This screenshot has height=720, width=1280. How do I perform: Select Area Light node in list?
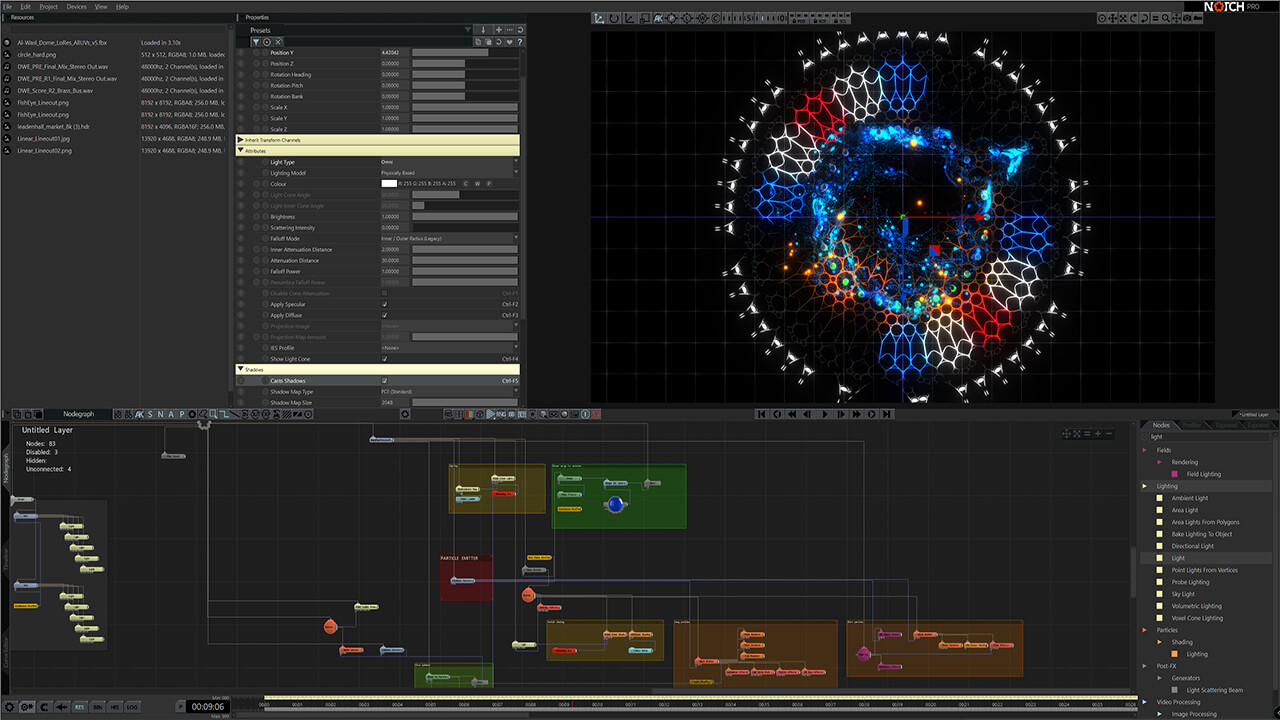pyautogui.click(x=1185, y=510)
